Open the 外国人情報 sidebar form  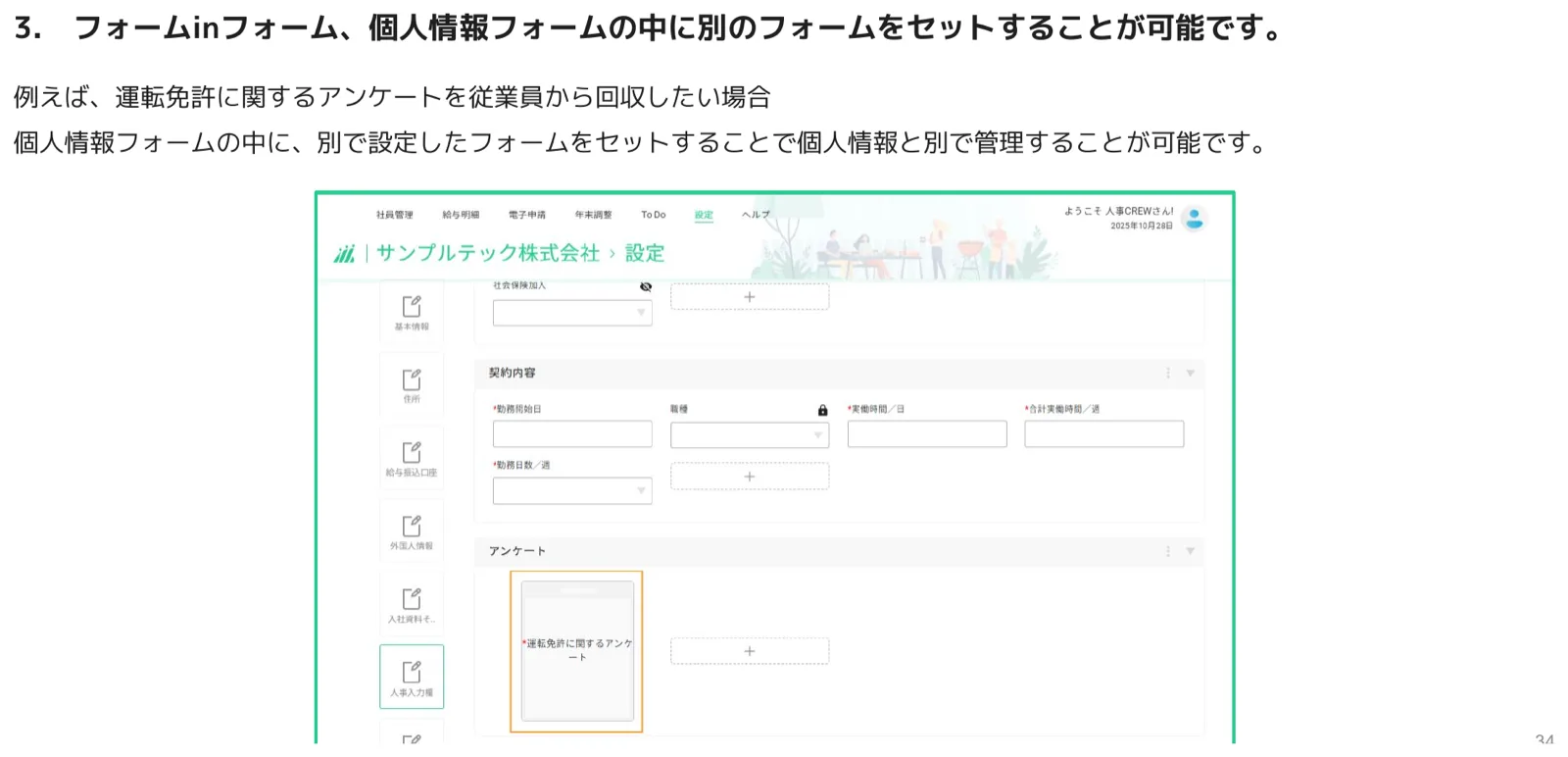[412, 531]
